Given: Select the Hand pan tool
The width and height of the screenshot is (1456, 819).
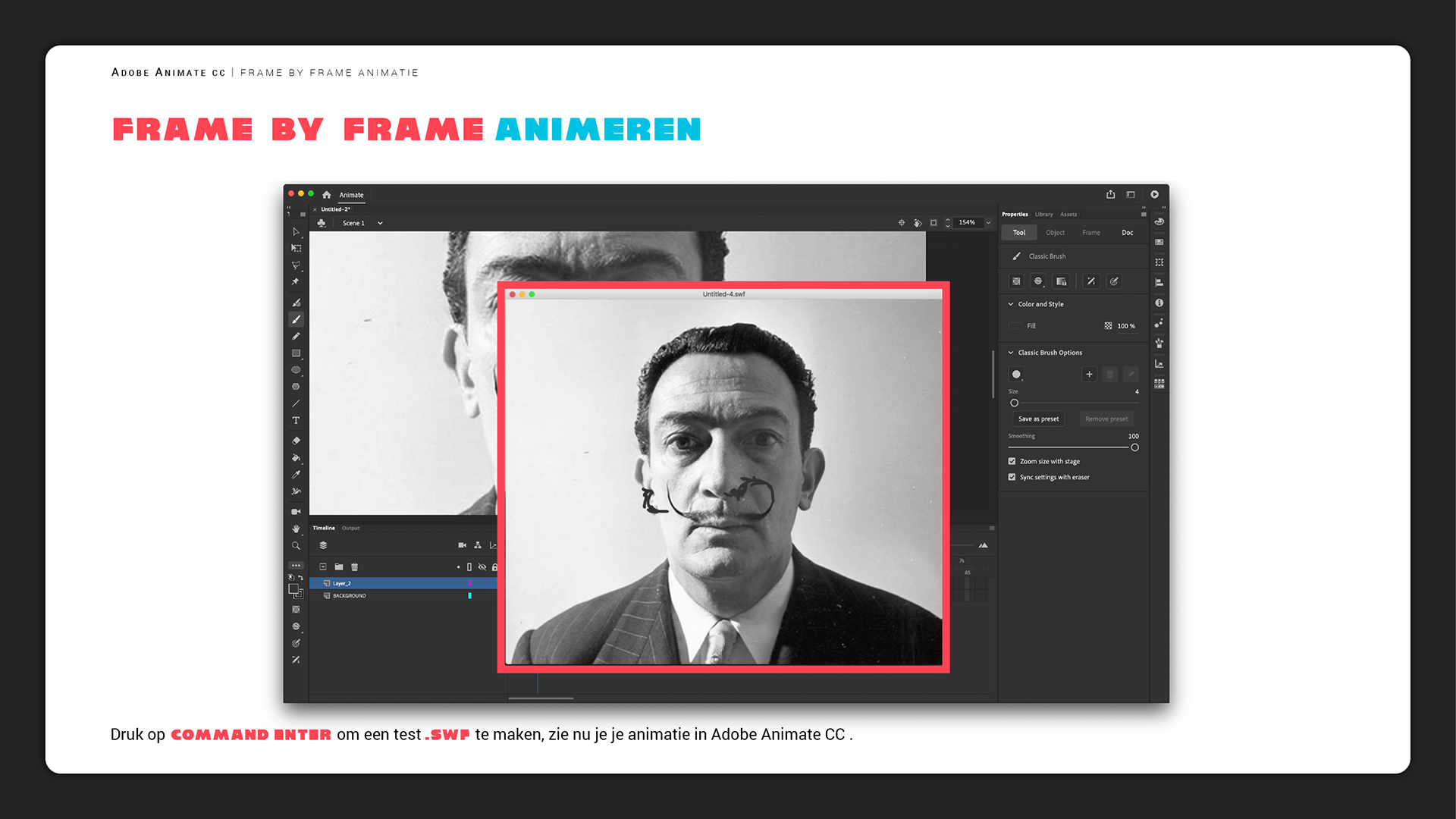Looking at the screenshot, I should pos(296,529).
